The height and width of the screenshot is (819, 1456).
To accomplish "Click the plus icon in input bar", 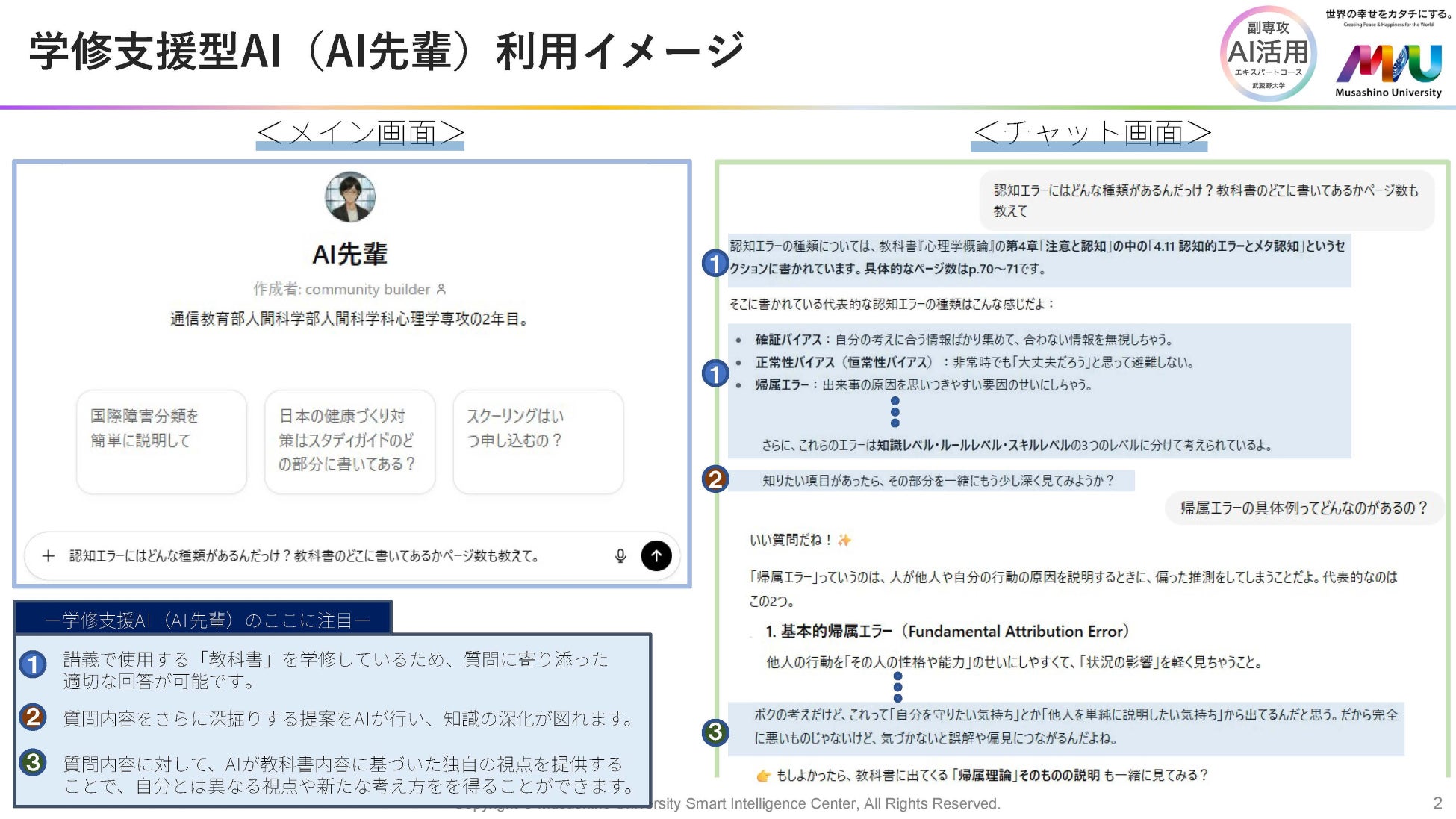I will pyautogui.click(x=49, y=555).
